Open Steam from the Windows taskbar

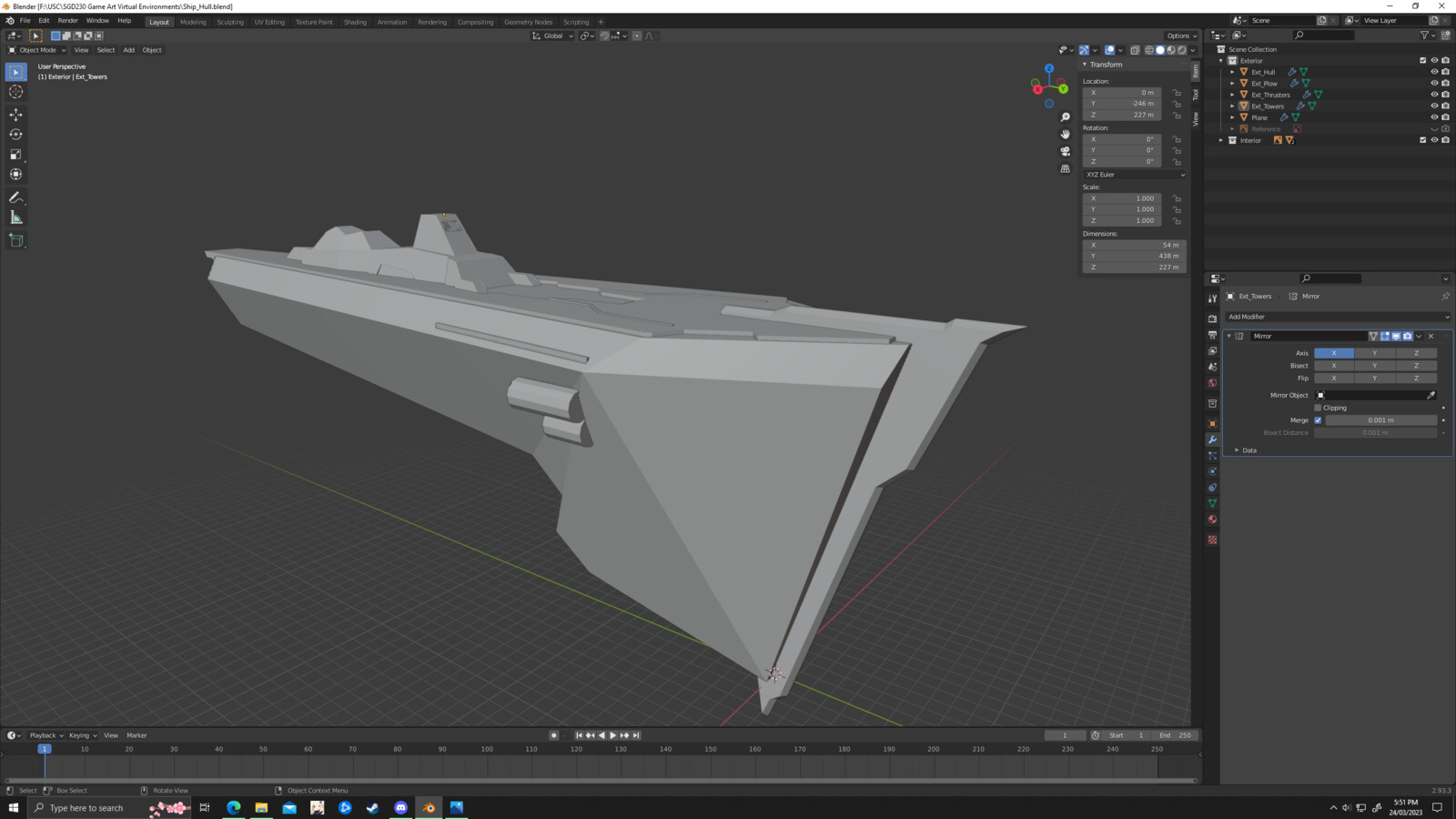(372, 808)
